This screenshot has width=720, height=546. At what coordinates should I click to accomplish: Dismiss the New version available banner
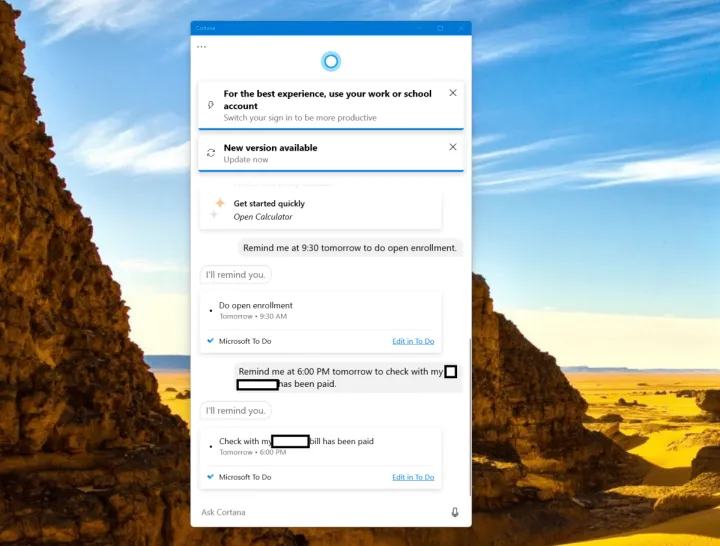(453, 147)
